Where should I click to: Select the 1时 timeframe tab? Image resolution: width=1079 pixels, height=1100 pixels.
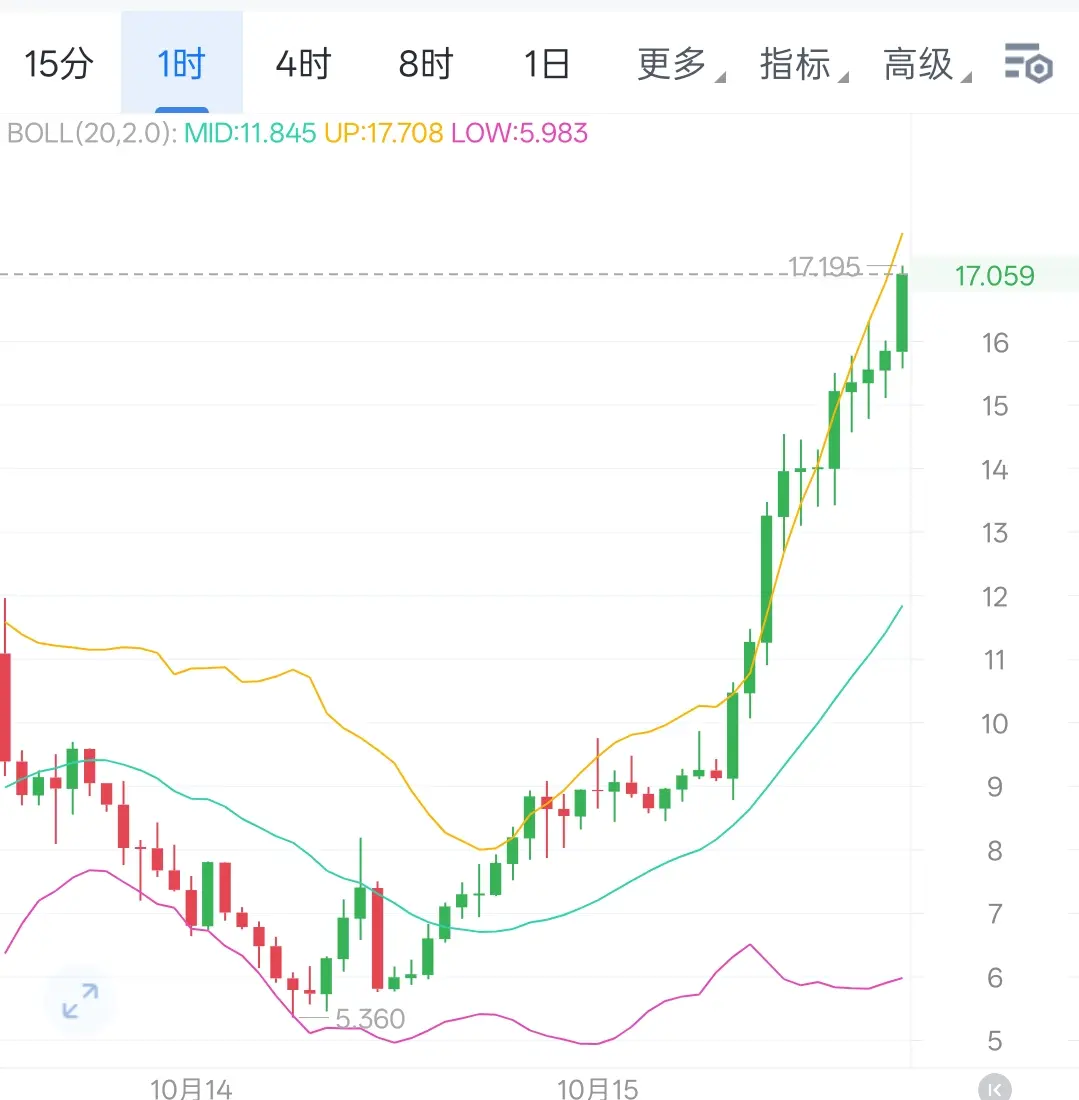pyautogui.click(x=181, y=64)
